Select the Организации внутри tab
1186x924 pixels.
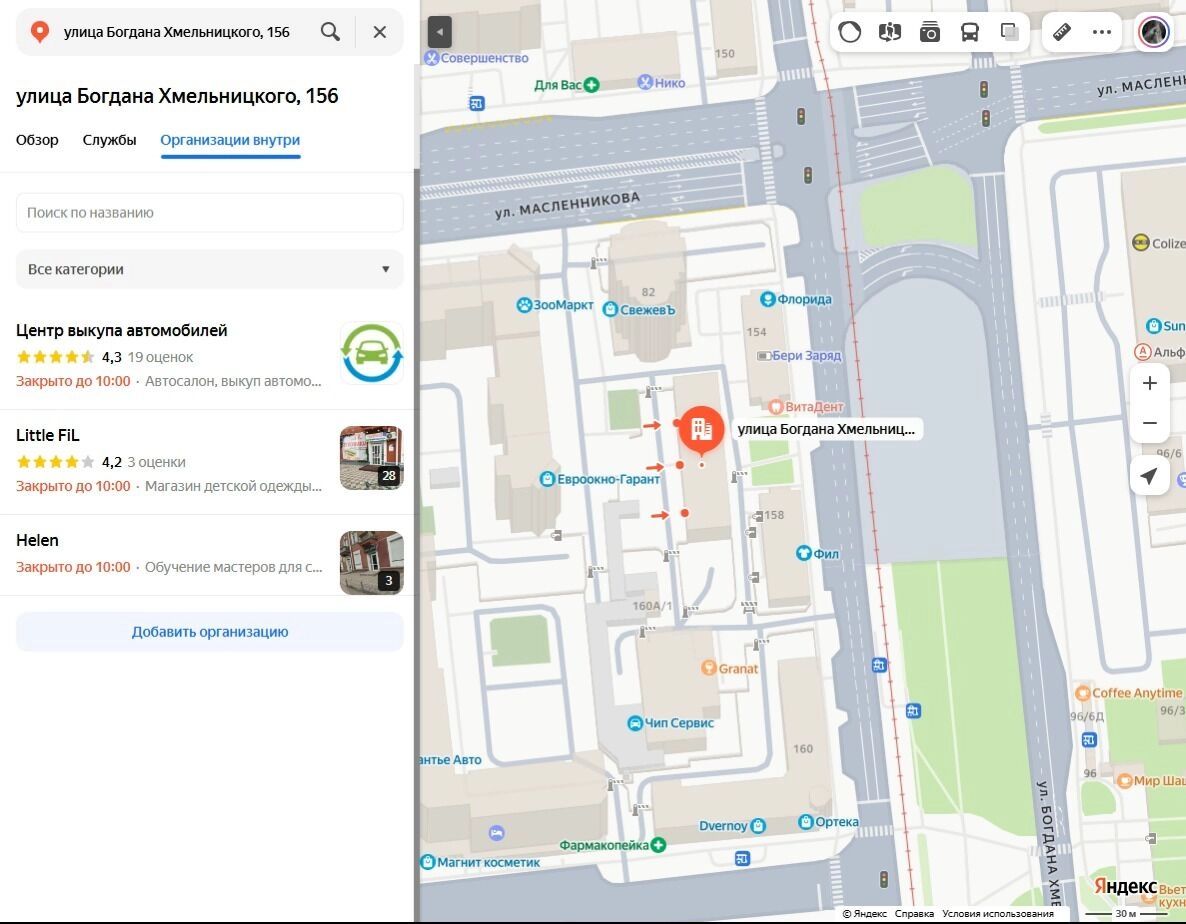click(230, 140)
